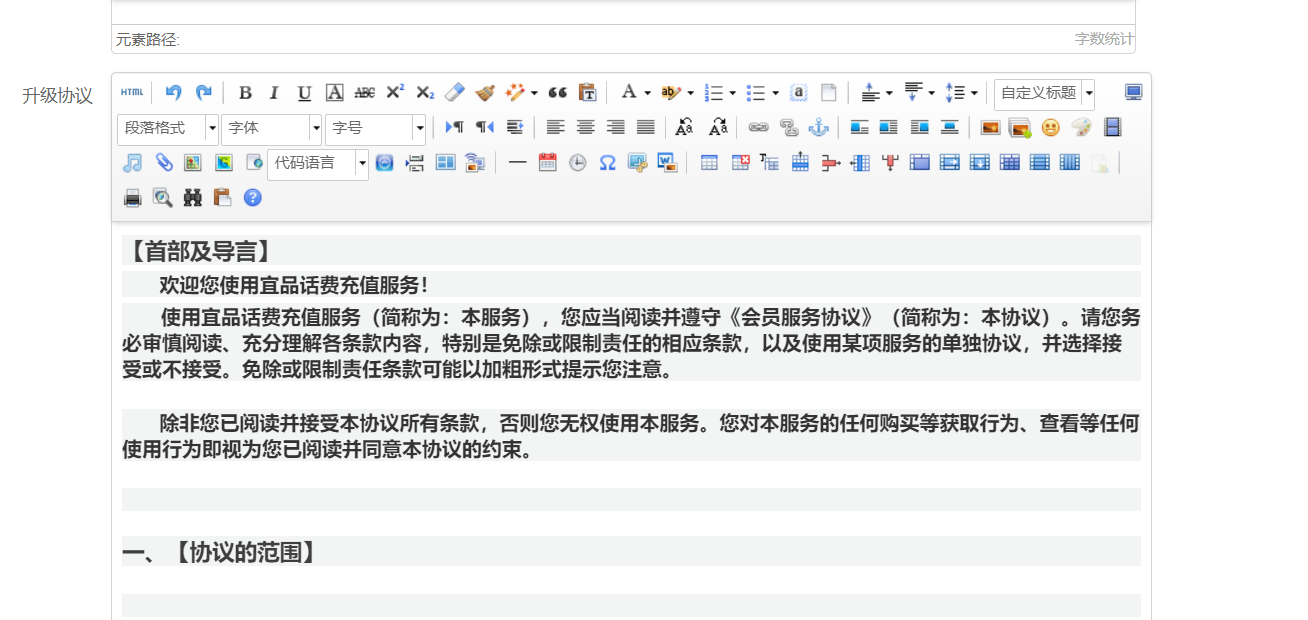This screenshot has width=1308, height=620.
Task: Open the ordered list style arrow
Action: [x=733, y=93]
